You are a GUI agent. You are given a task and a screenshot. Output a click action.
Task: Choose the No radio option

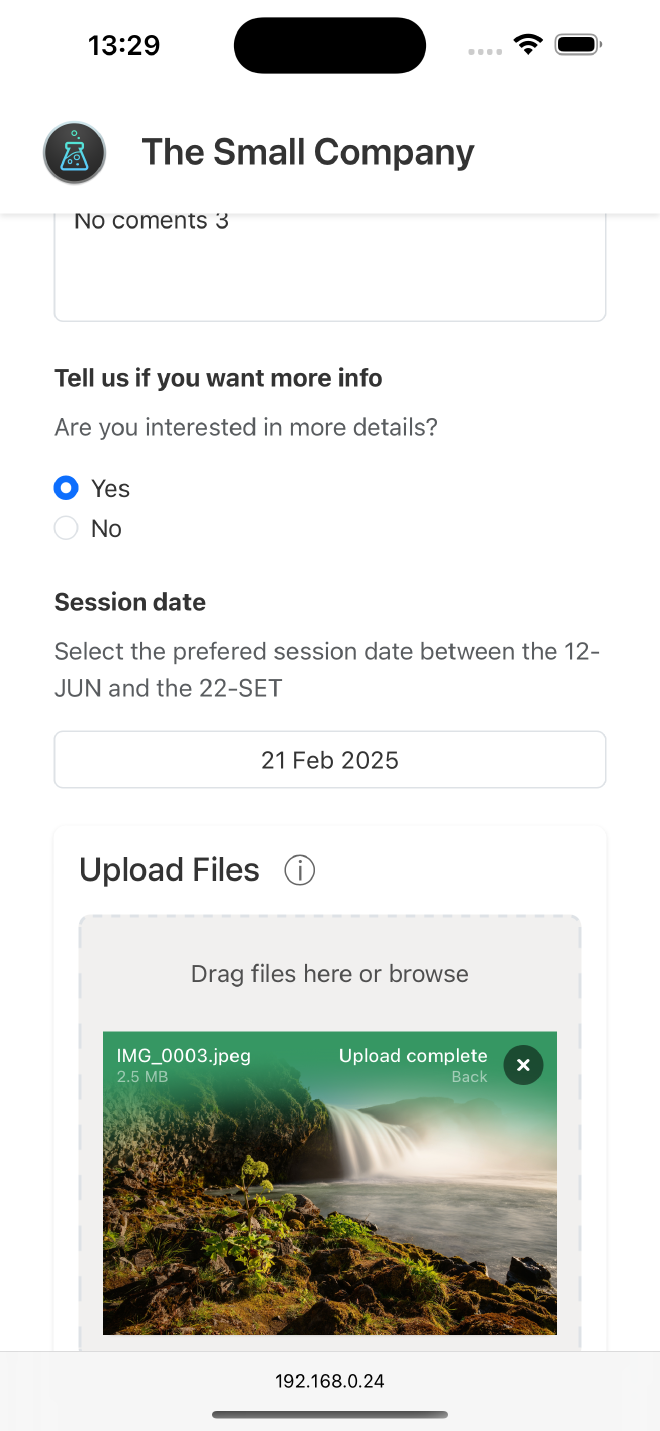[x=66, y=528]
